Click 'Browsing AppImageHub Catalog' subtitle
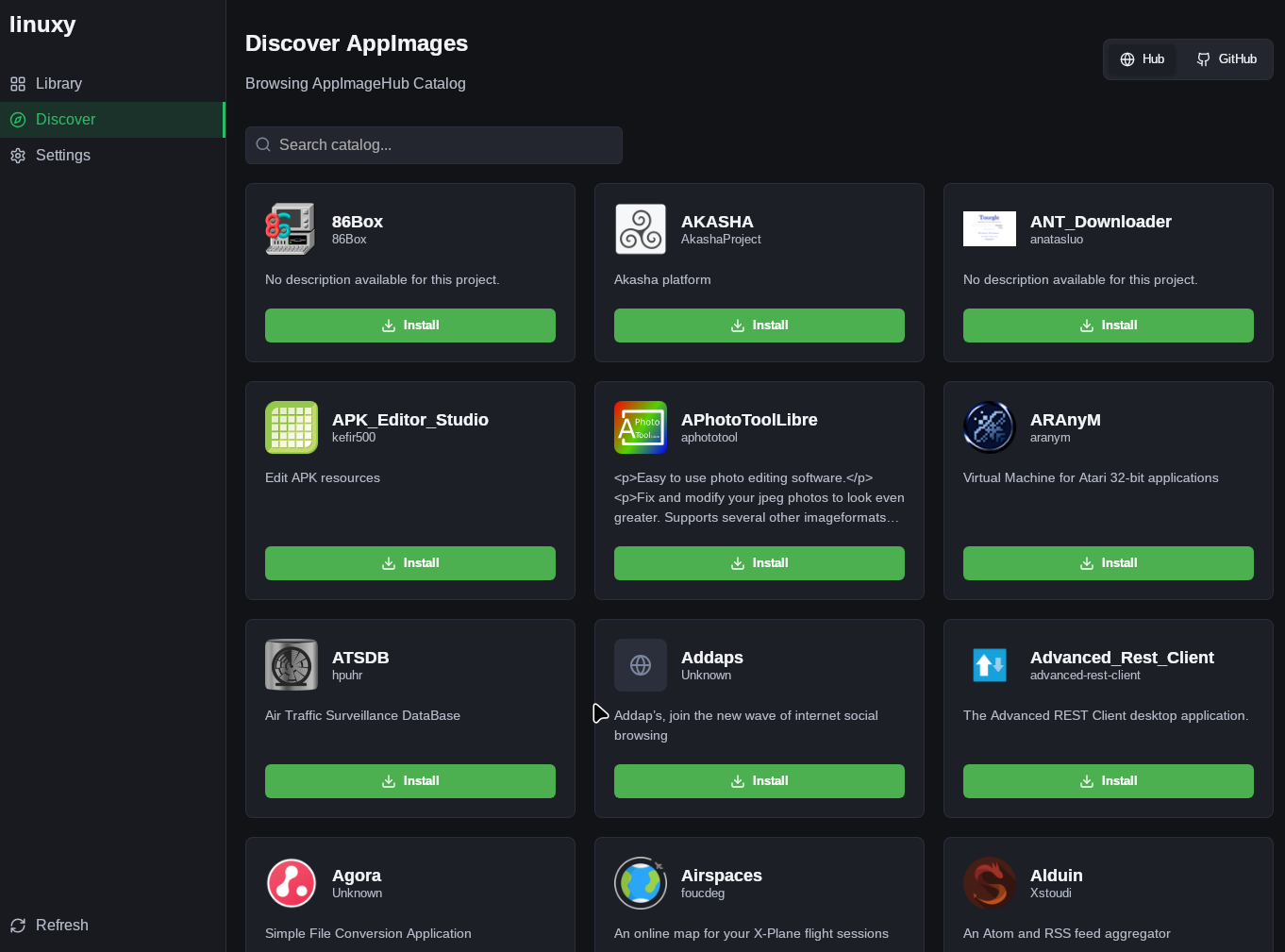 click(356, 84)
